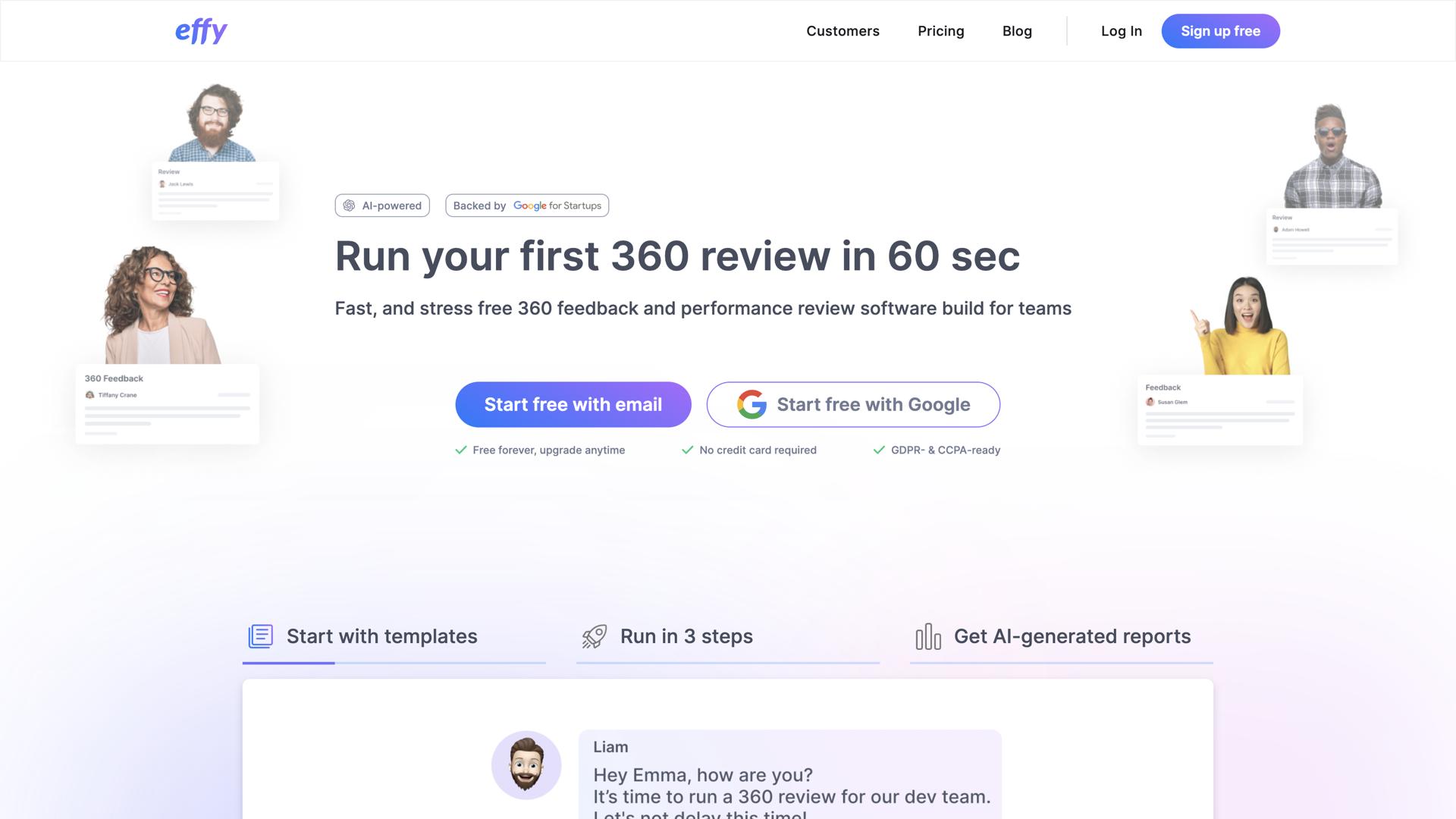
Task: Click the rocket icon
Action: coord(595,636)
